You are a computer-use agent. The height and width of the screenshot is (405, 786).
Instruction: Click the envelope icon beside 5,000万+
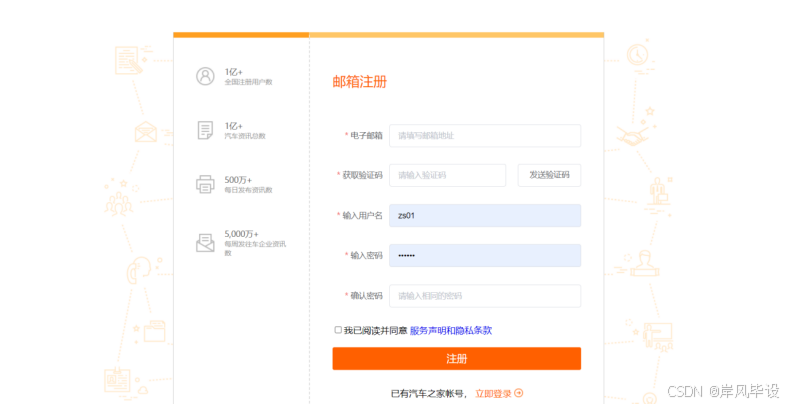pyautogui.click(x=205, y=243)
